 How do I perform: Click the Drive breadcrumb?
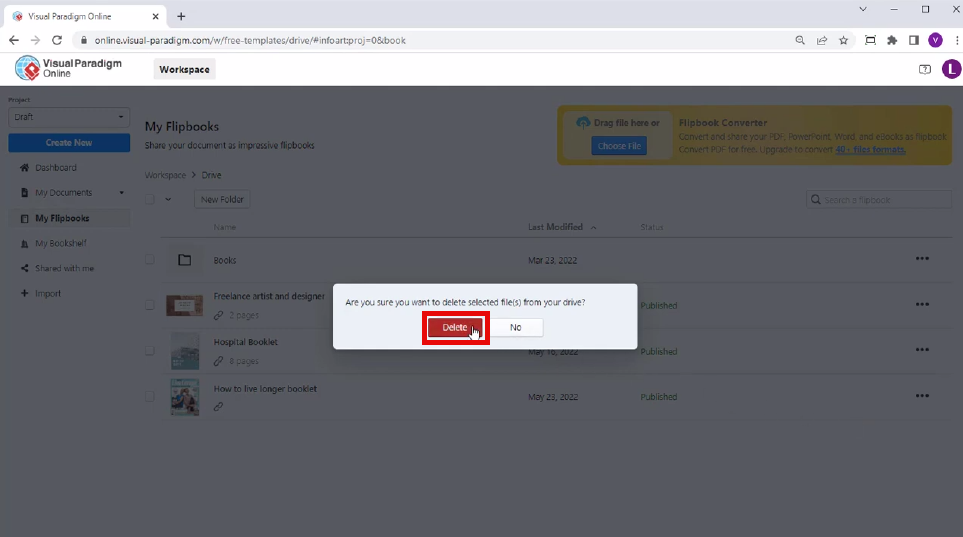coord(211,175)
